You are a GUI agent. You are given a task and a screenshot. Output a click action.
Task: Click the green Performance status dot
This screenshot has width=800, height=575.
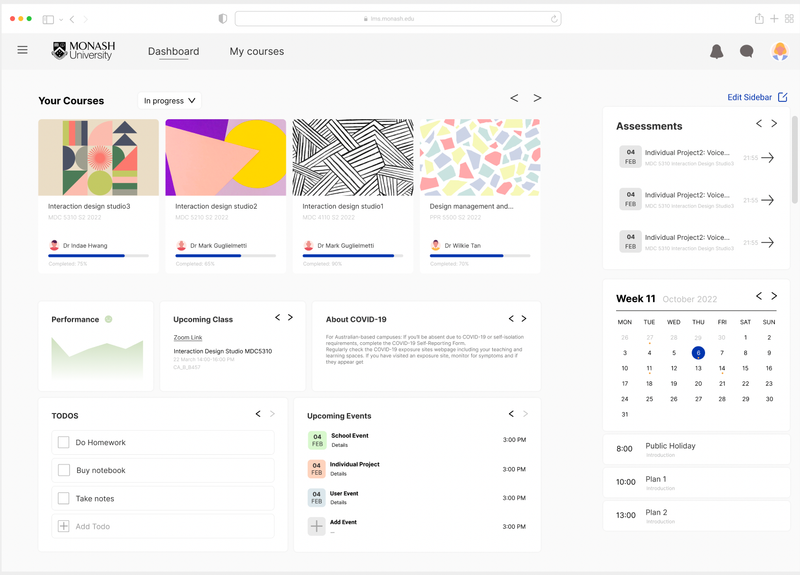(x=108, y=319)
